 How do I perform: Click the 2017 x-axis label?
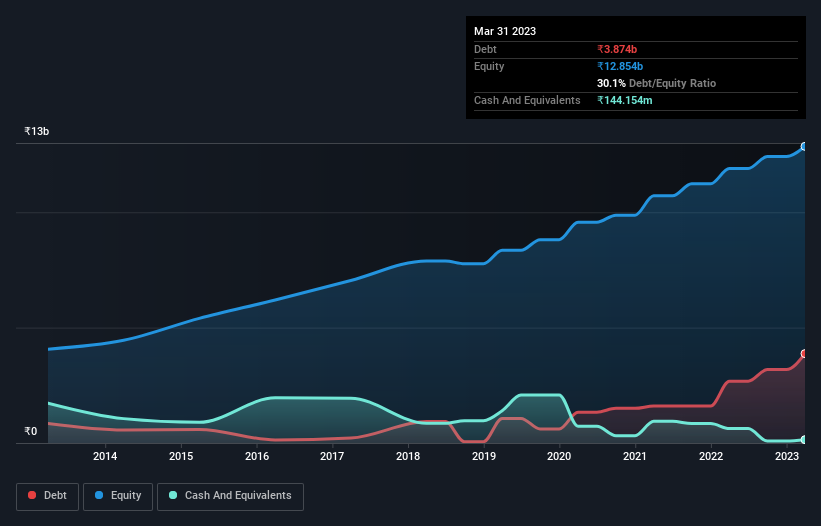332,456
